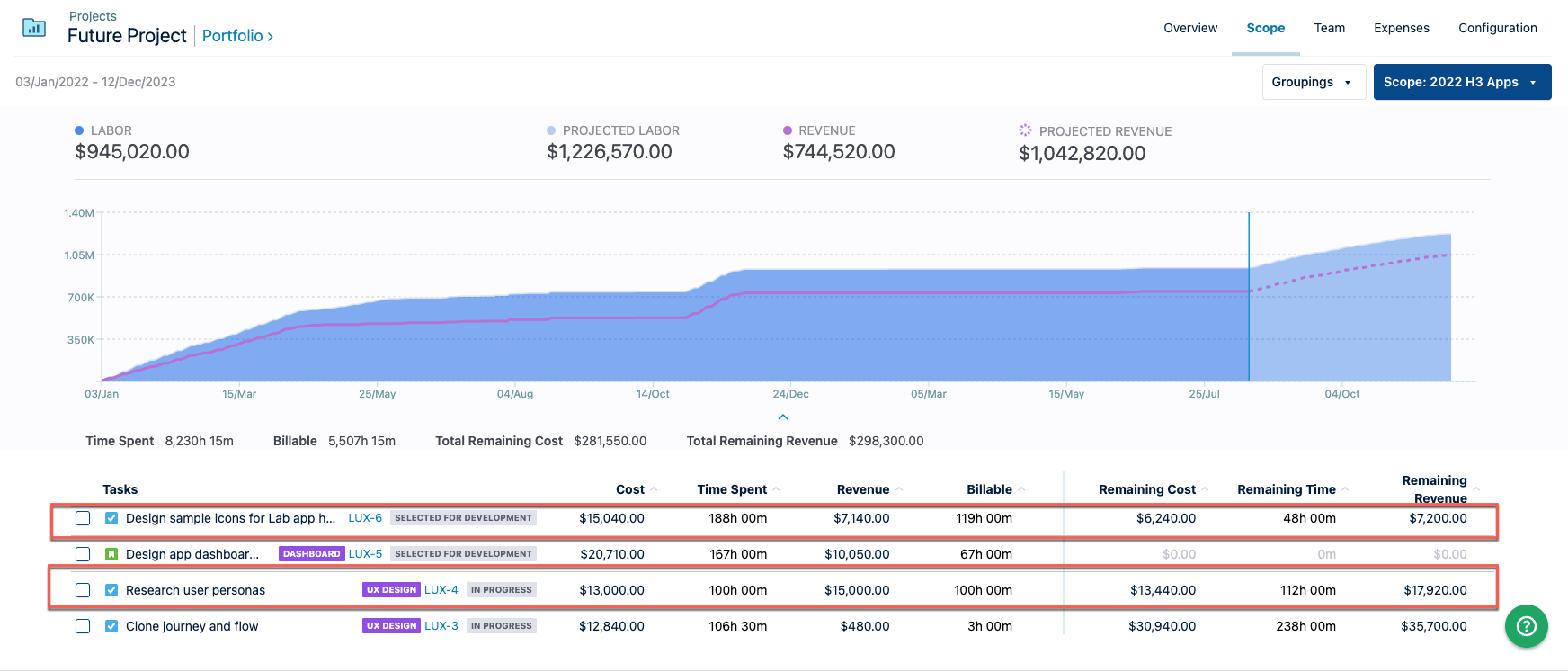Click the green story icon for LUX-5

pos(111,554)
